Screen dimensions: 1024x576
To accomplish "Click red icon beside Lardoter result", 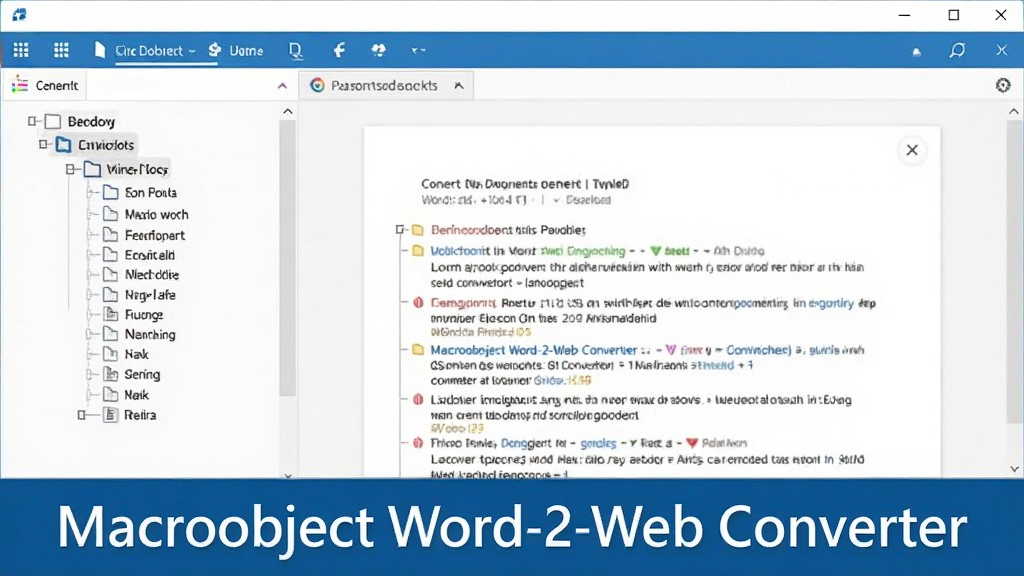I will pos(418,400).
